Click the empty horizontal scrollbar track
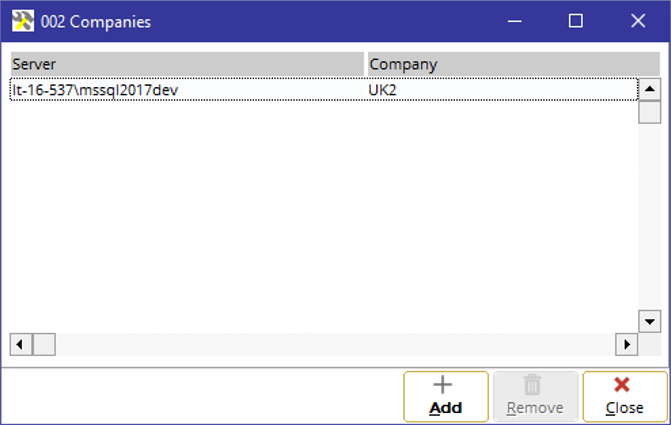Screen dimensions: 671x425 tap(336, 344)
